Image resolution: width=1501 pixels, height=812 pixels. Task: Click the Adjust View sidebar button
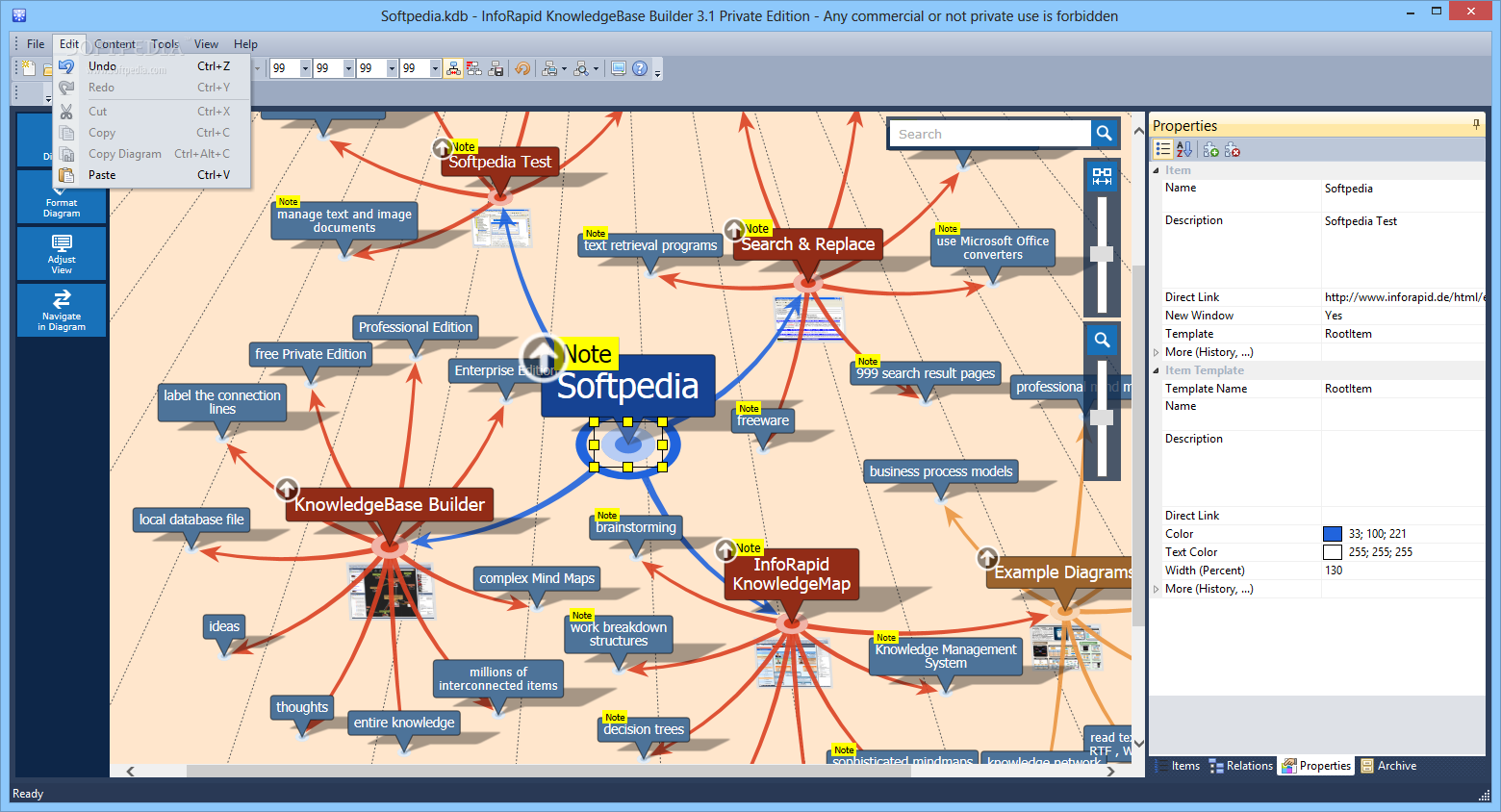point(62,254)
